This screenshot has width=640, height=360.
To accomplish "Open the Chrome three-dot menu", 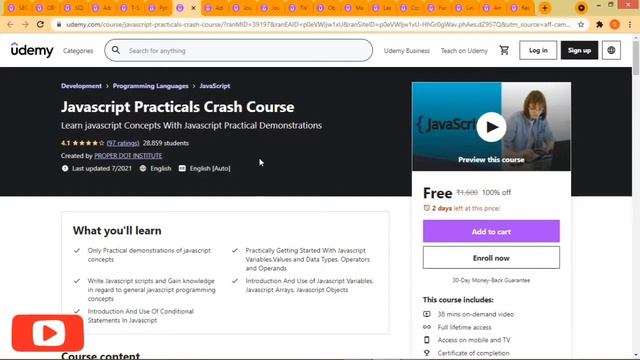I will click(x=630, y=24).
